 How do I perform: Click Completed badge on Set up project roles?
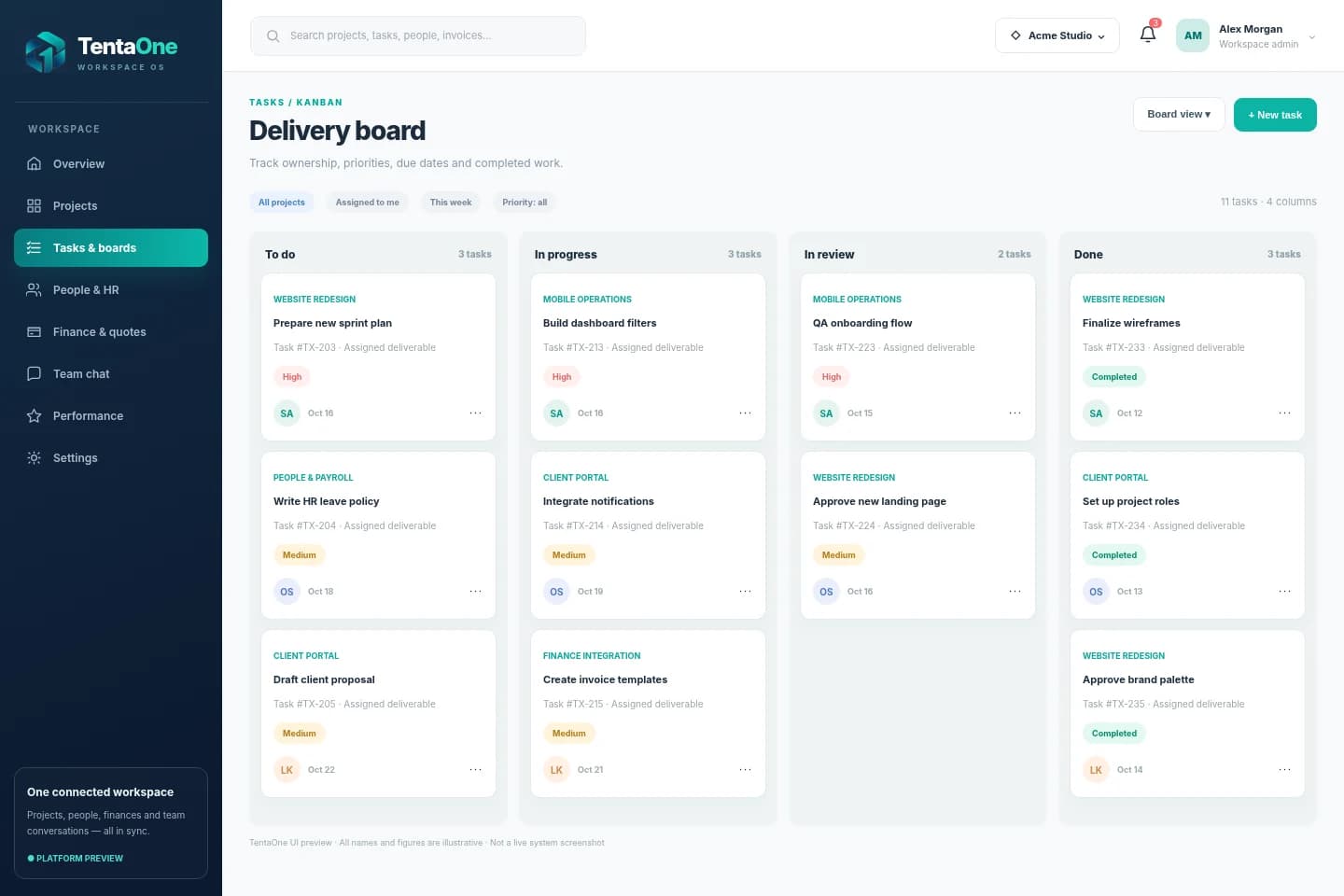pos(1114,555)
